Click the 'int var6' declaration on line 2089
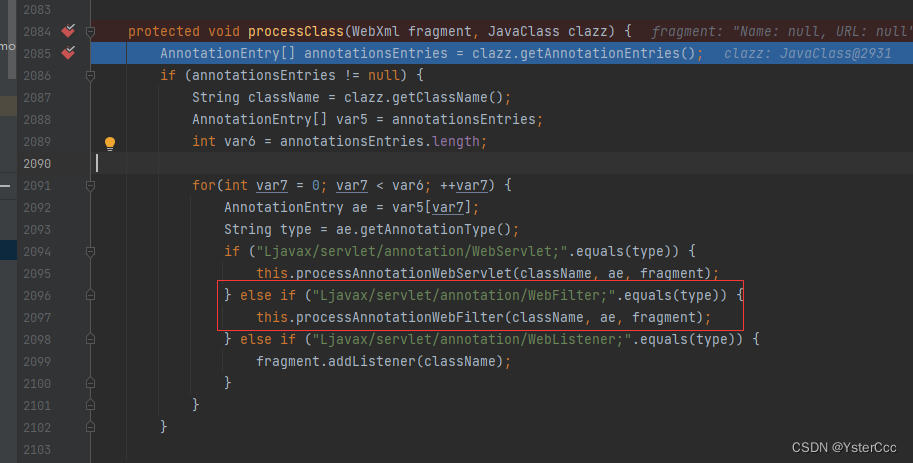 (224, 142)
